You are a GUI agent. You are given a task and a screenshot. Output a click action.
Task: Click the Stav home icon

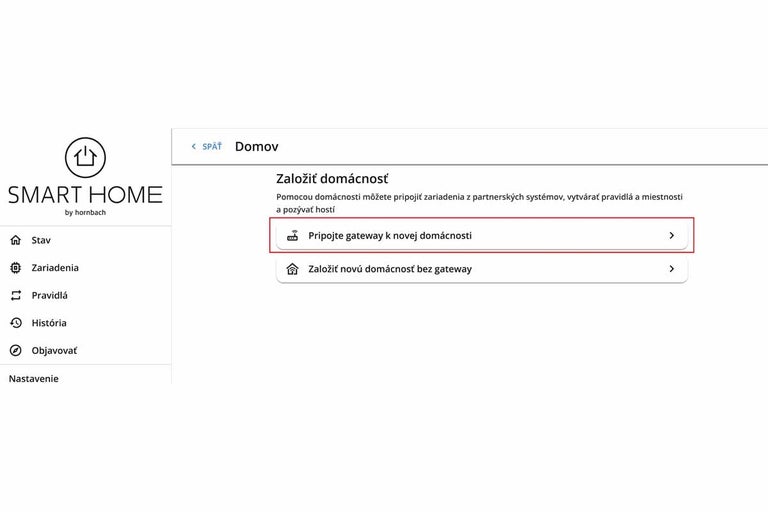point(15,240)
